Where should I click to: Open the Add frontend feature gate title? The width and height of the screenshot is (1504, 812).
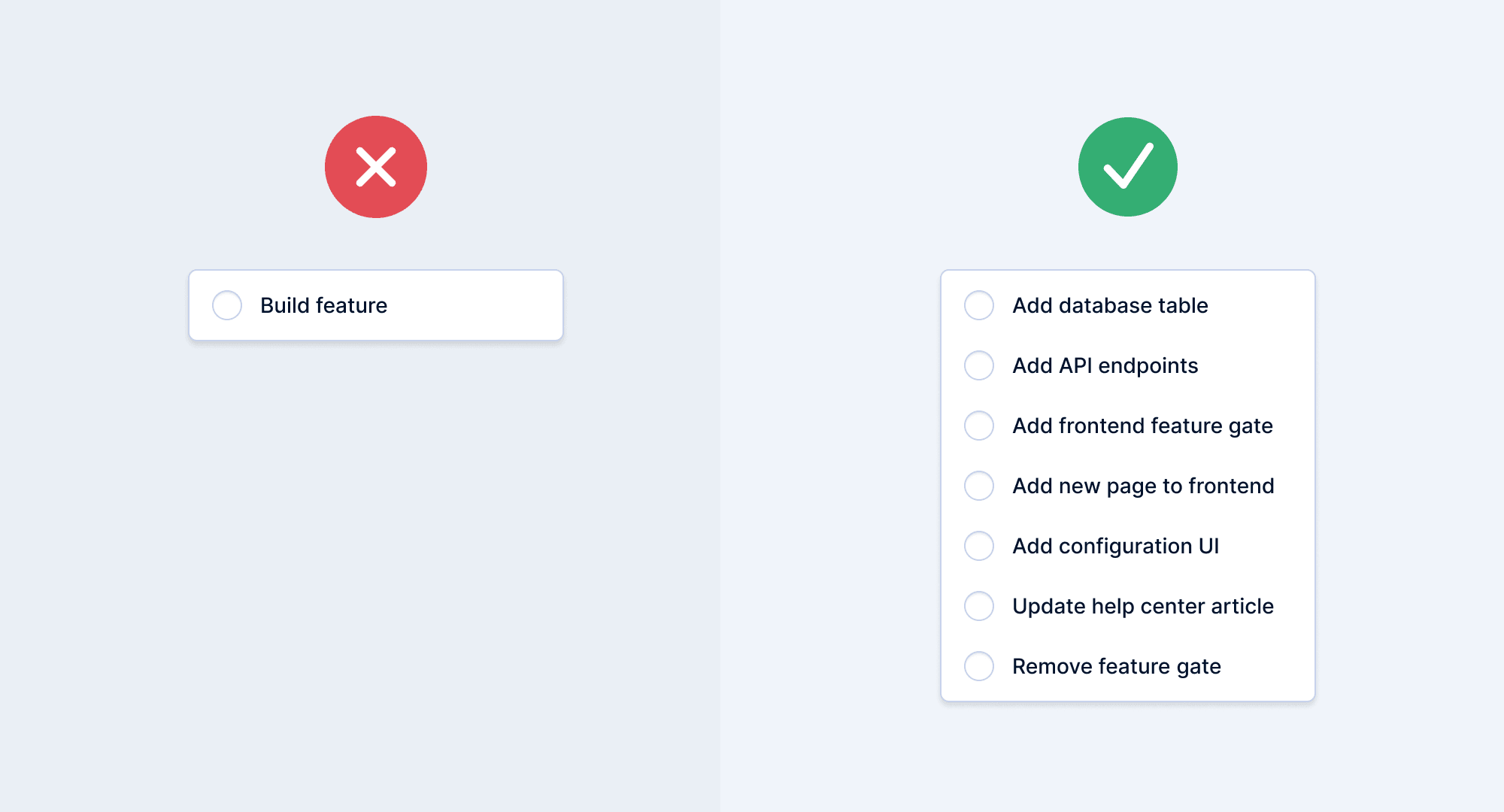coord(1142,426)
